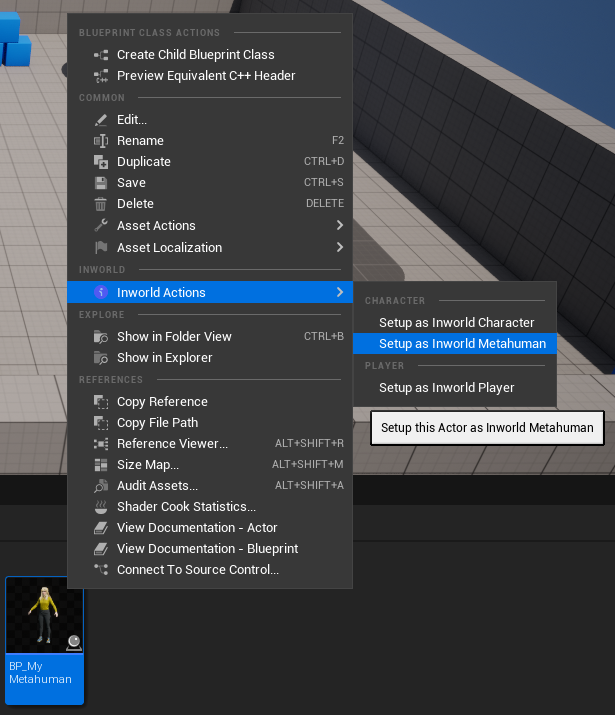
Task: Click the pencil Edit icon
Action: tap(101, 120)
